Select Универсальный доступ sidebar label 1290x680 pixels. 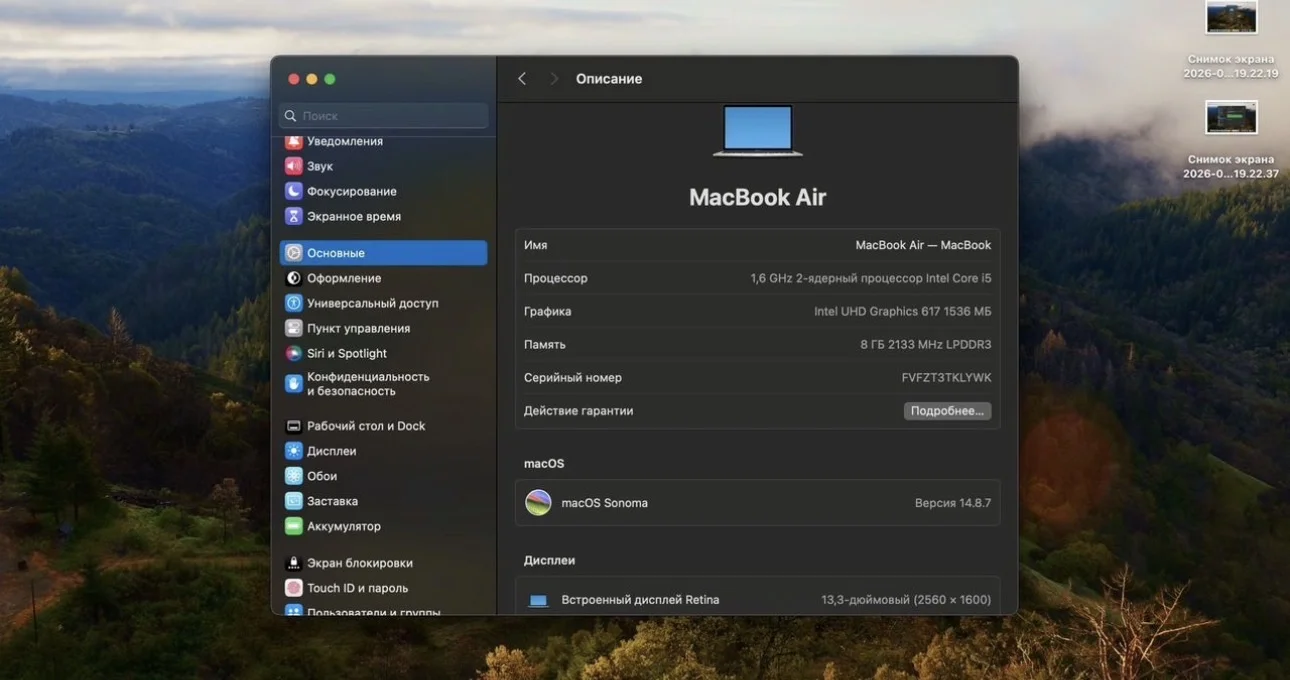tap(373, 303)
